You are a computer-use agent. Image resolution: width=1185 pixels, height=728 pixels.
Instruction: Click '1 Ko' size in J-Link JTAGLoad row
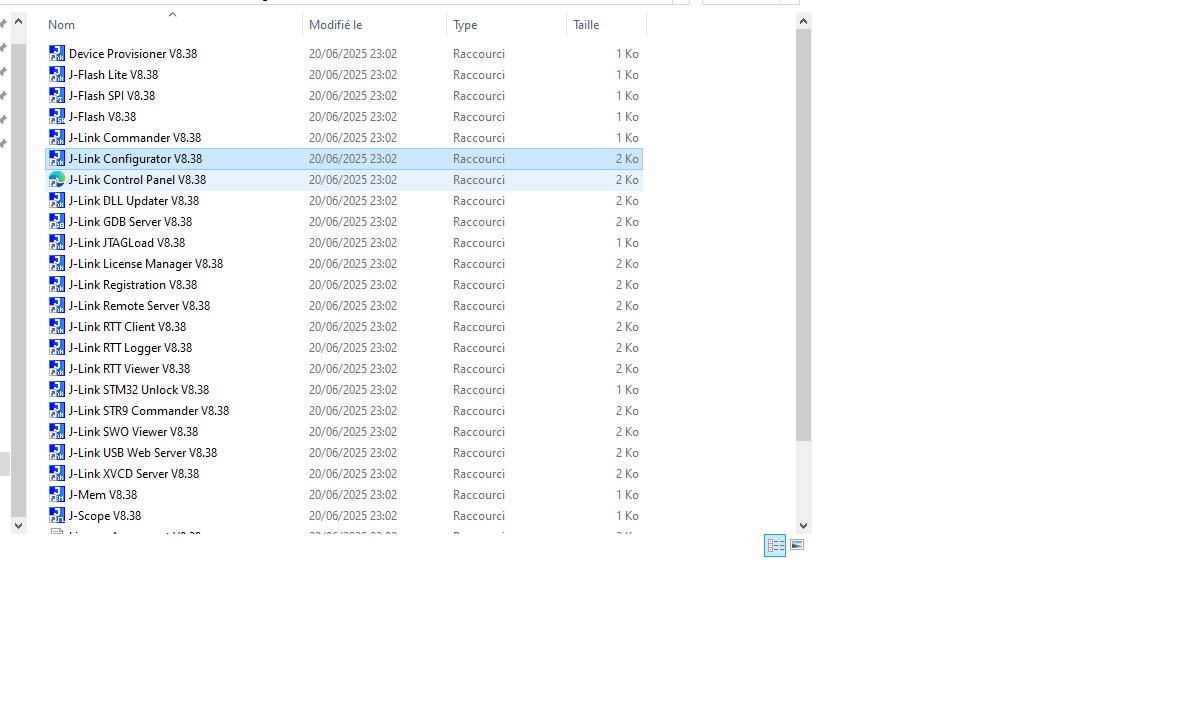coord(627,243)
